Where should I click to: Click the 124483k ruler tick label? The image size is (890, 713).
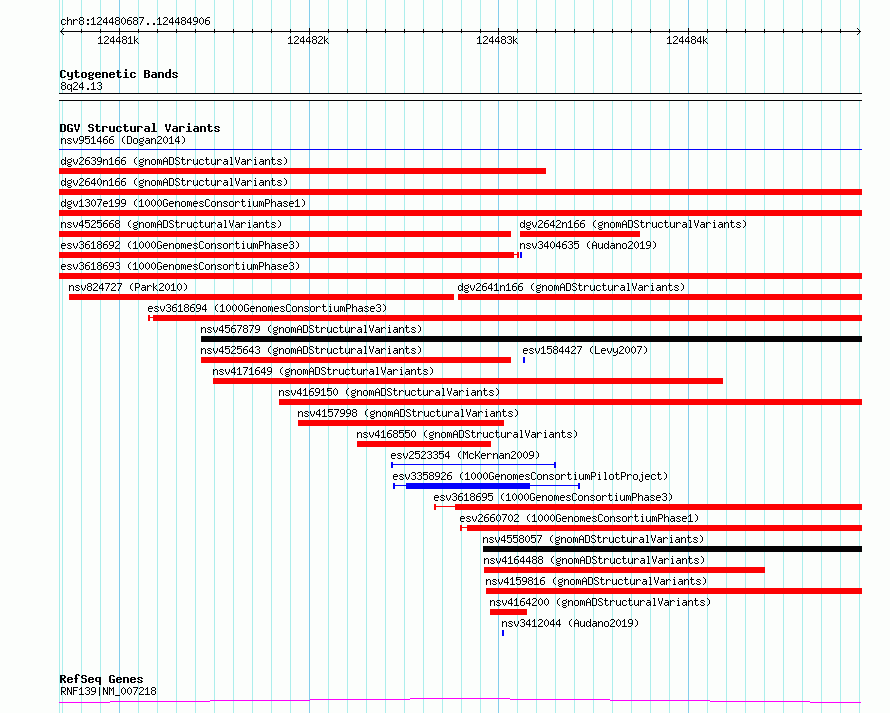[x=497, y=40]
